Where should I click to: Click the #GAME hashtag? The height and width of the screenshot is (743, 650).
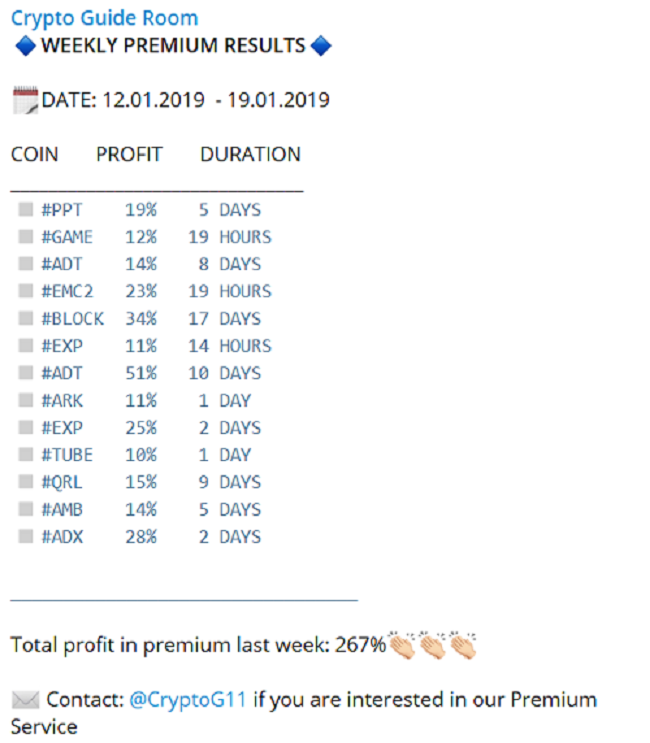67,237
